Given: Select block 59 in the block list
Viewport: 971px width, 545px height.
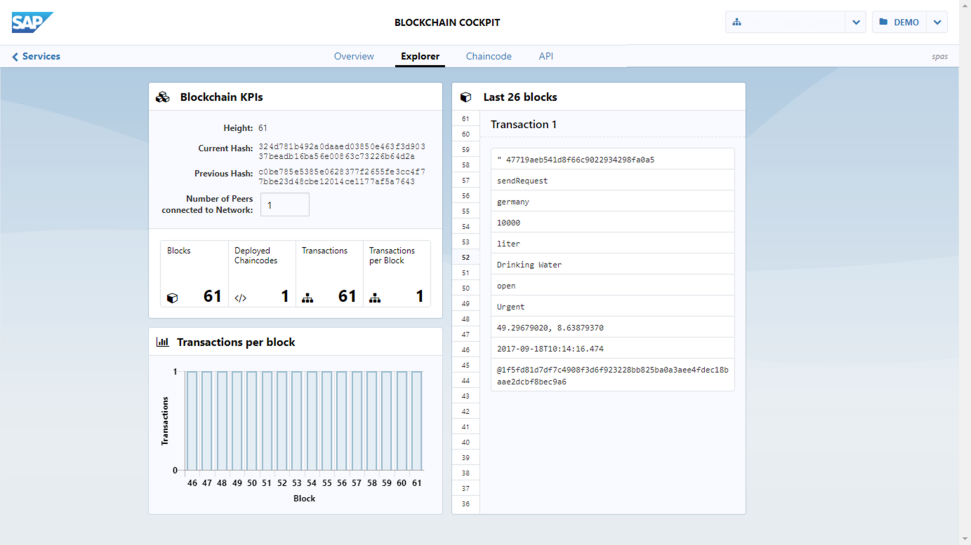Looking at the screenshot, I should (x=466, y=150).
